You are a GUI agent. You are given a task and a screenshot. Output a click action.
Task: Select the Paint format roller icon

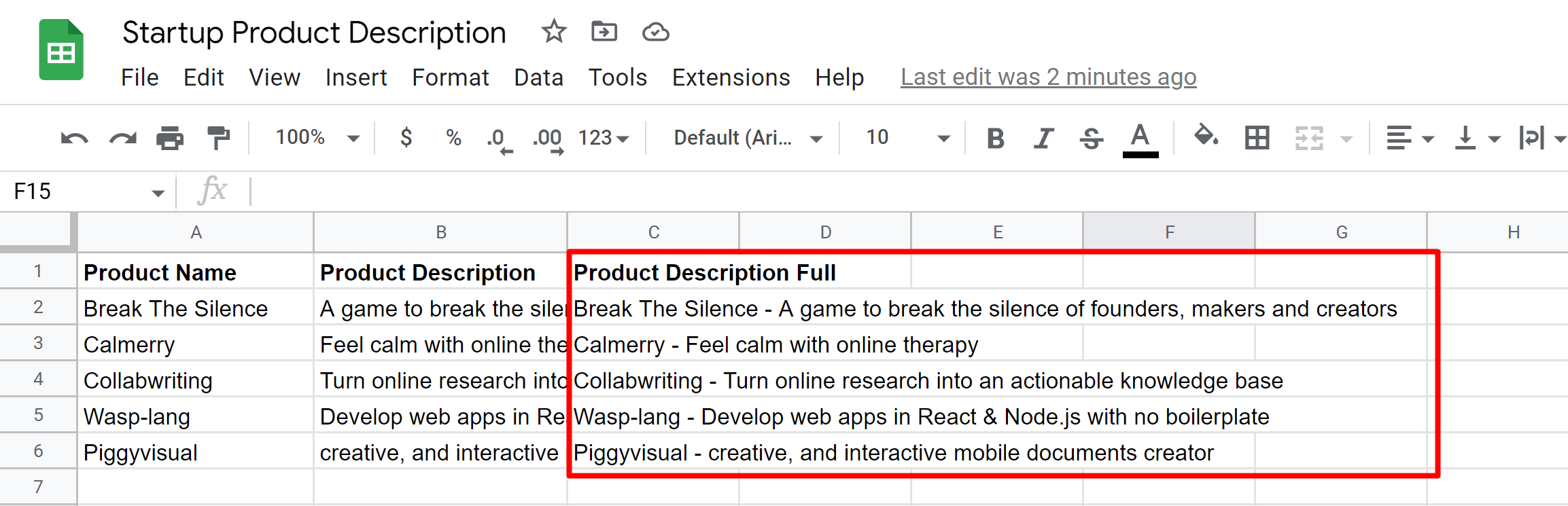click(x=218, y=139)
